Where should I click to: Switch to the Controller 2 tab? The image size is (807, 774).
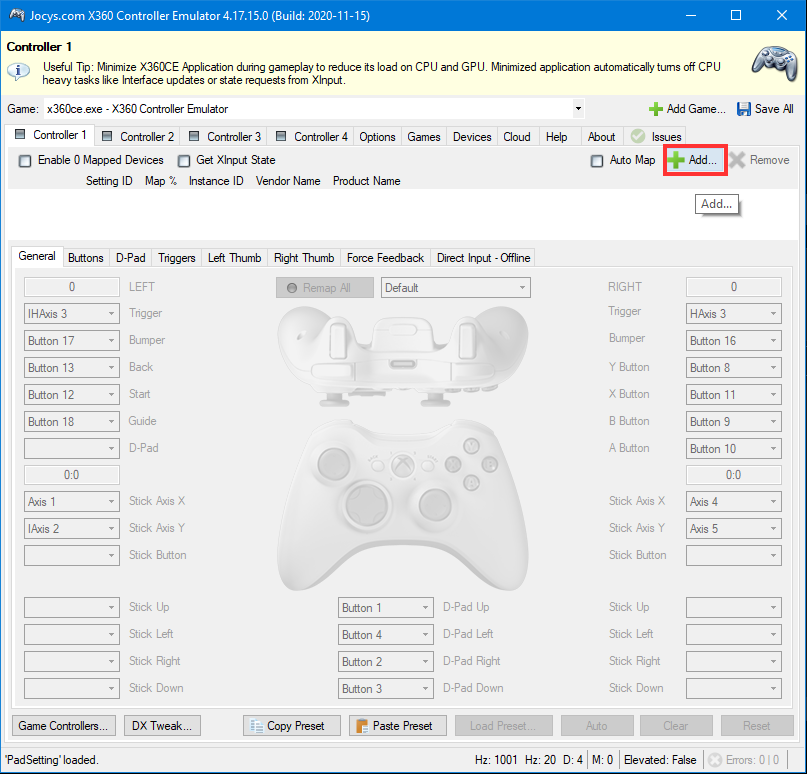pos(138,136)
